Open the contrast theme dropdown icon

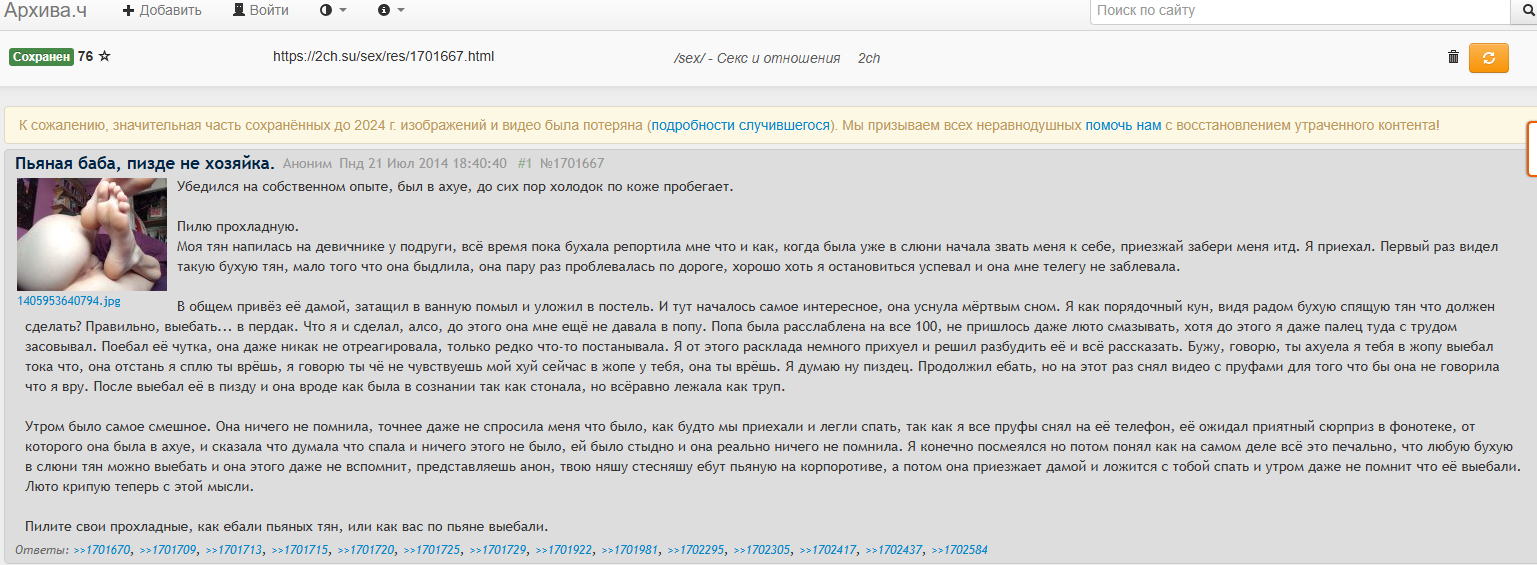tap(333, 10)
